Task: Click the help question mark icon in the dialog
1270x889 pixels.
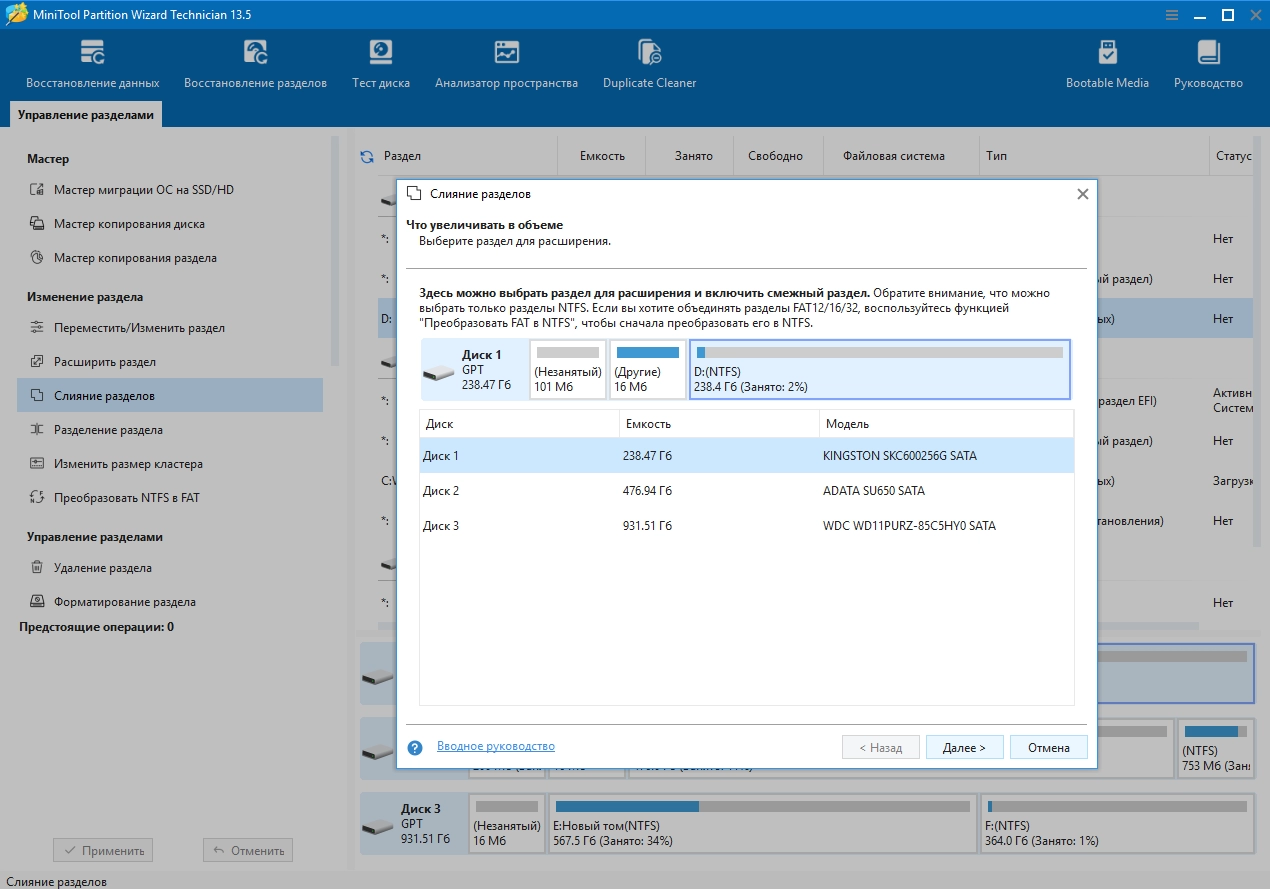Action: [x=416, y=747]
